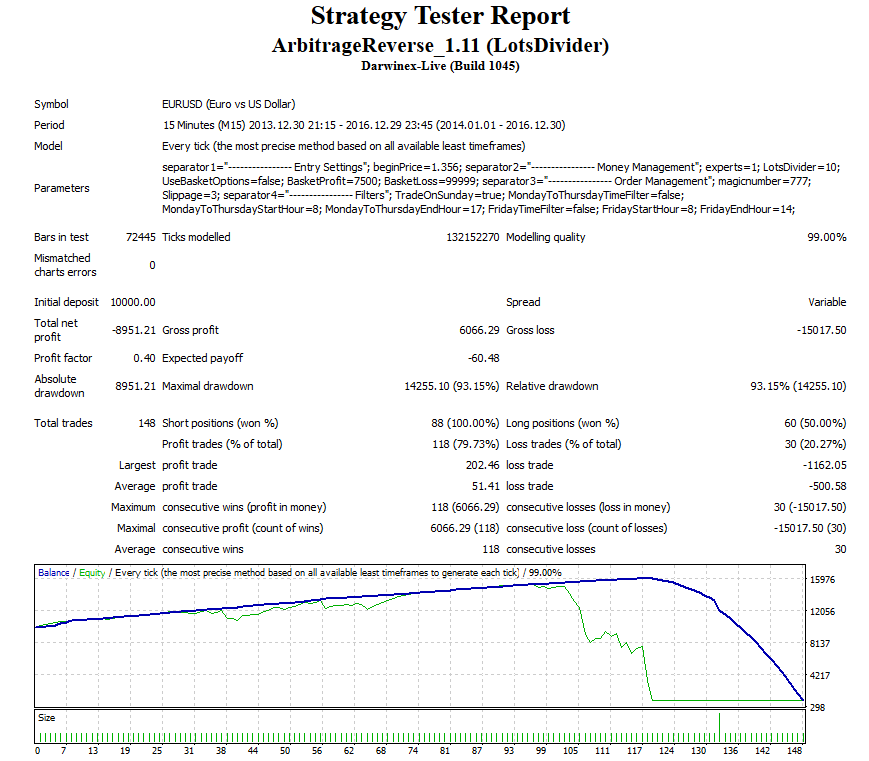Click the 105 tick on chart X-axis
The width and height of the screenshot is (869, 761).
pos(571,750)
